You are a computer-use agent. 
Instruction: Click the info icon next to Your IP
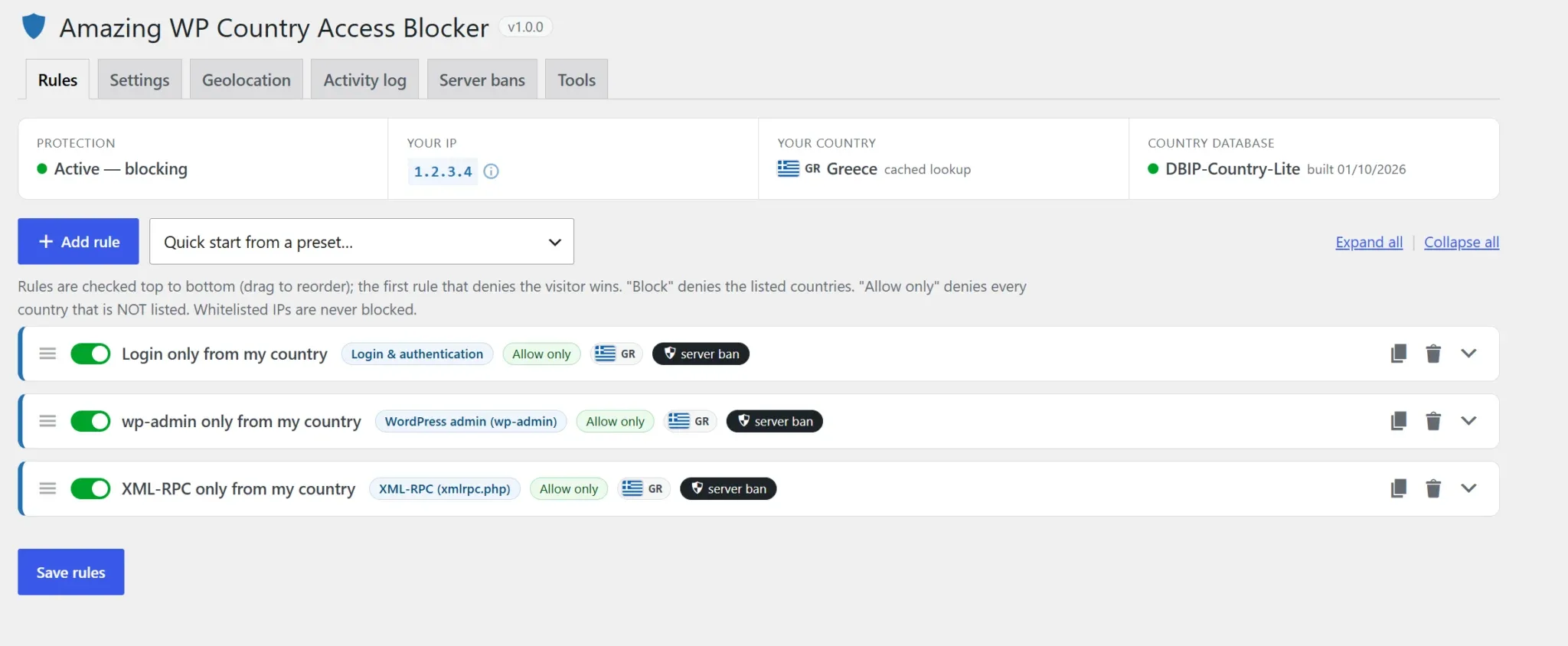click(x=492, y=171)
